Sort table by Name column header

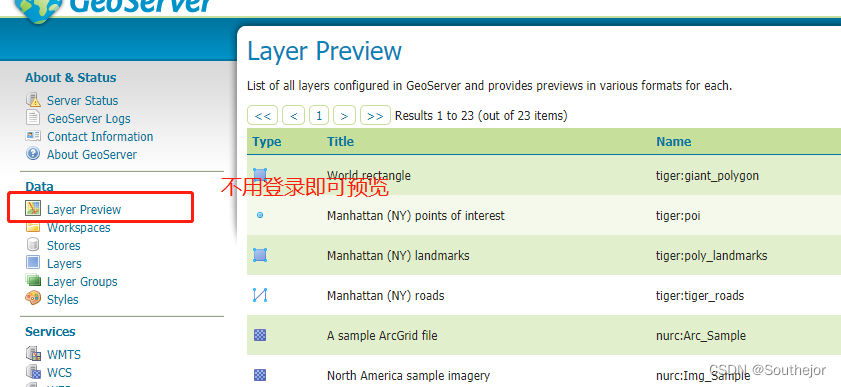tap(674, 142)
